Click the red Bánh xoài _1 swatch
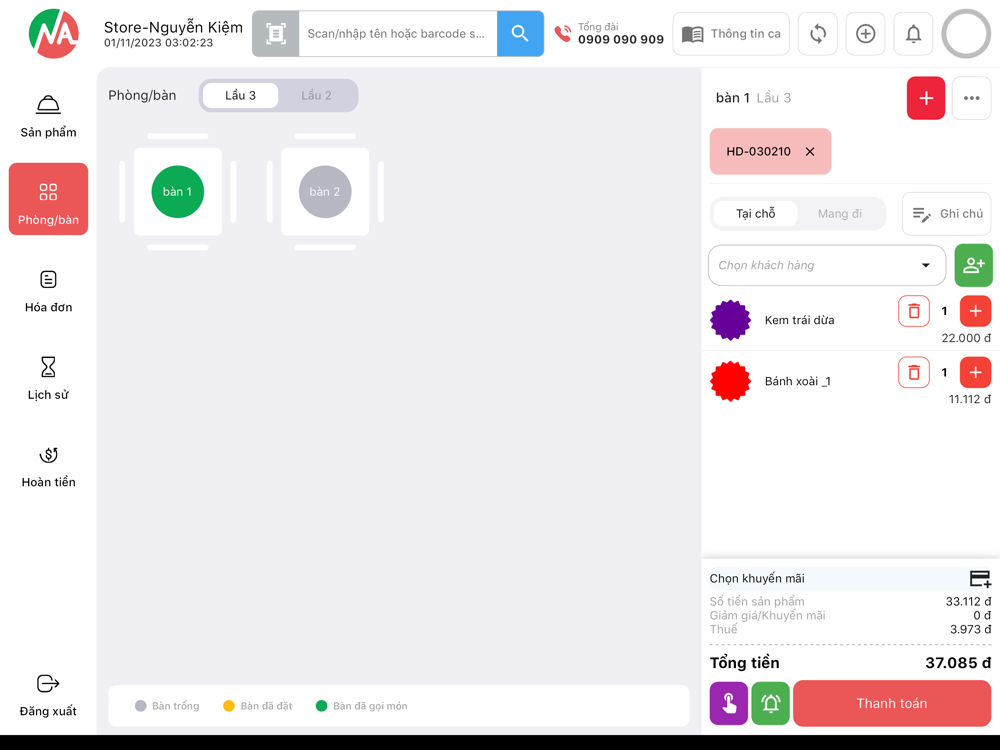Image resolution: width=1000 pixels, height=750 pixels. pyautogui.click(x=730, y=381)
